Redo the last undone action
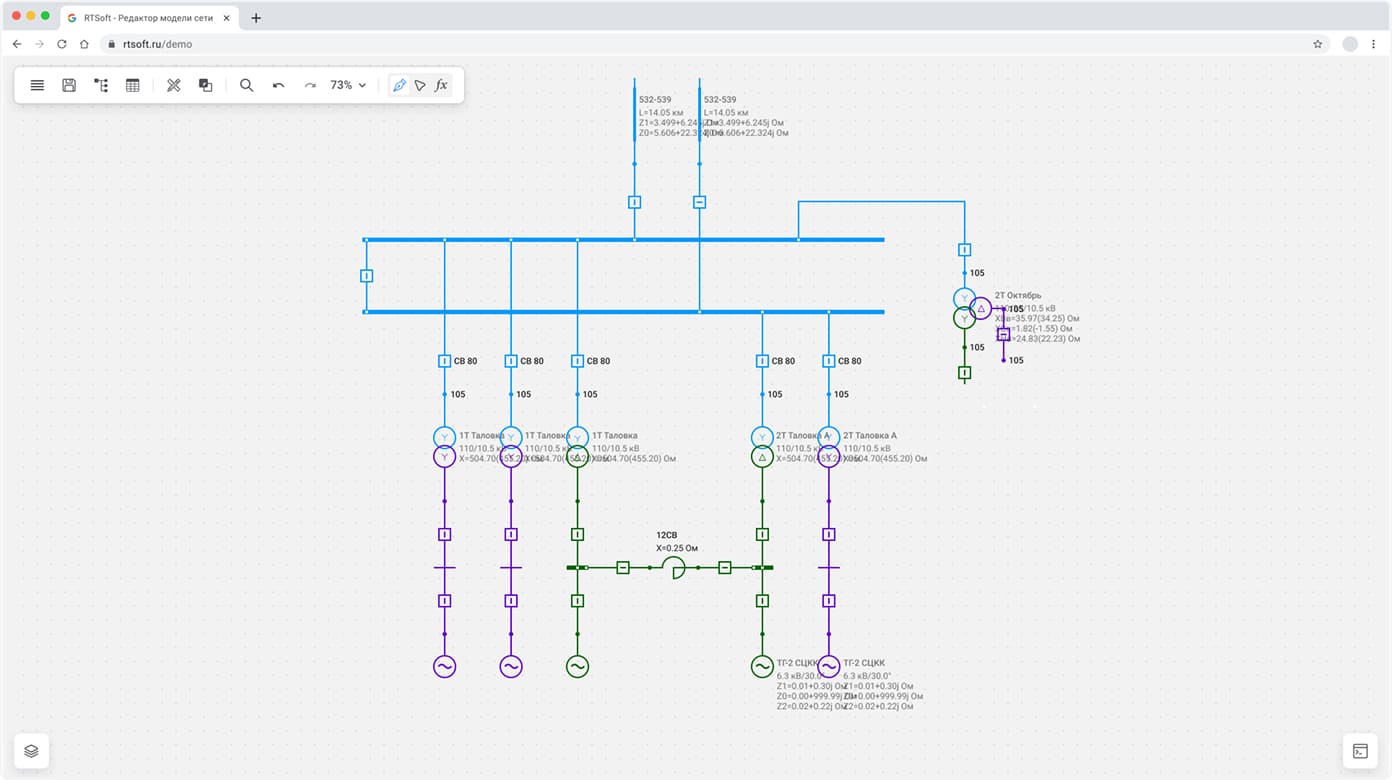 (x=310, y=86)
